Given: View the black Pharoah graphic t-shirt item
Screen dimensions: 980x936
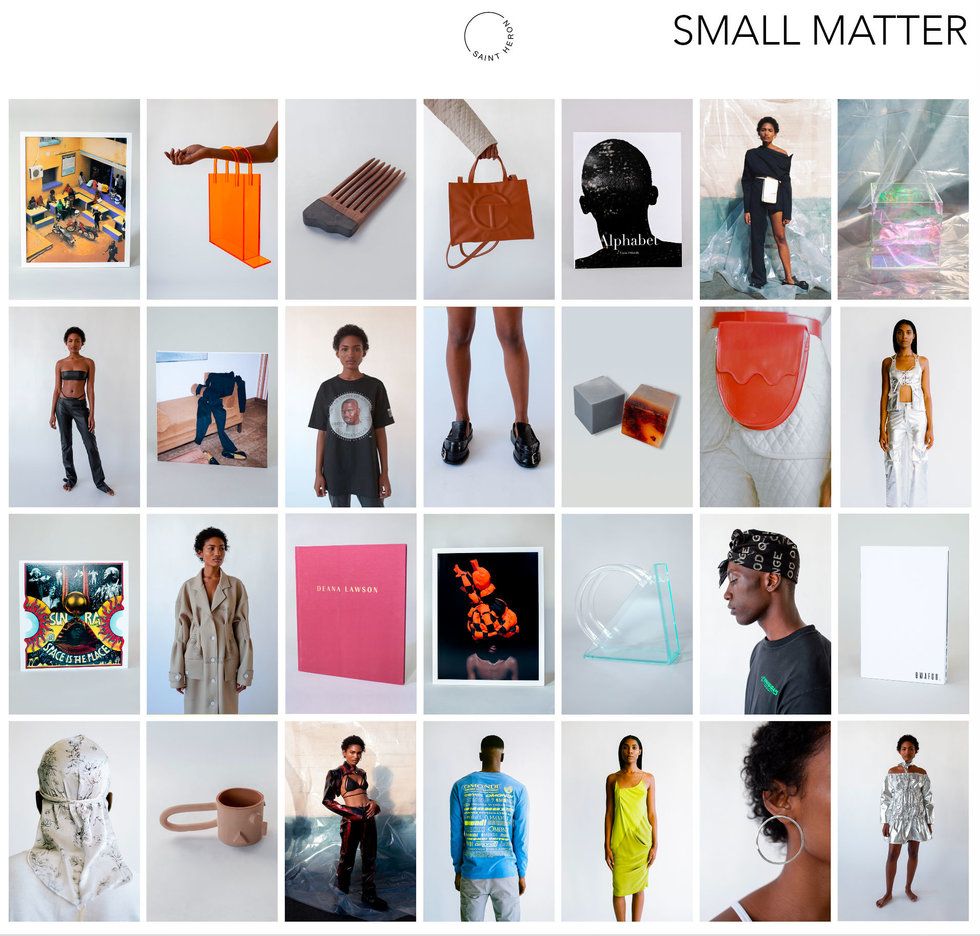Looking at the screenshot, I should pos(351,407).
